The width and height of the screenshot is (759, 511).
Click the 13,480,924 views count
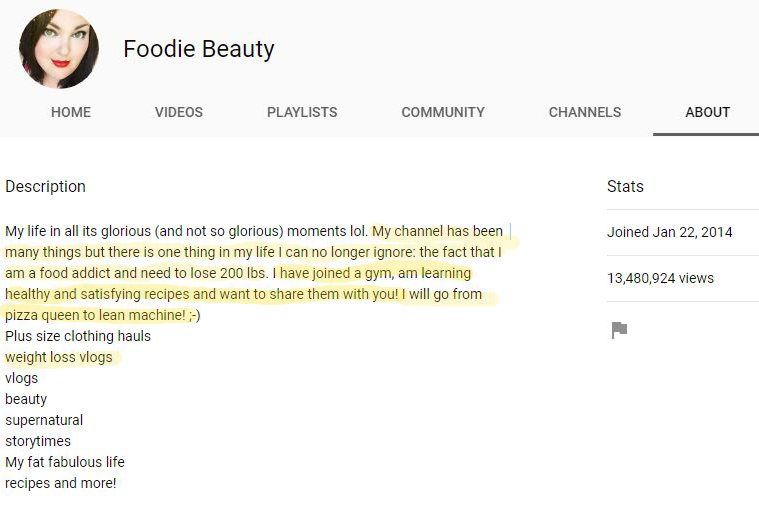click(660, 278)
